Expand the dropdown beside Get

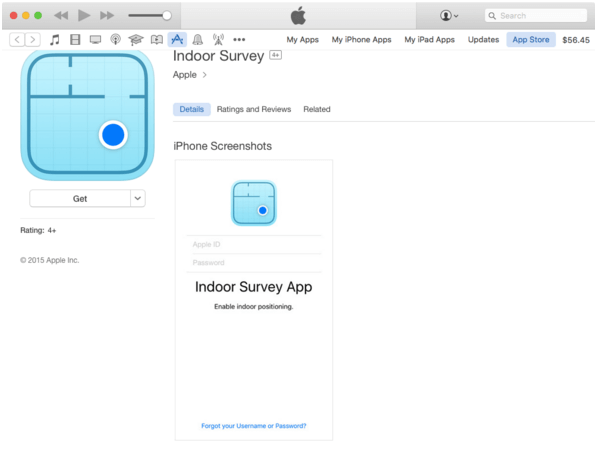[138, 199]
